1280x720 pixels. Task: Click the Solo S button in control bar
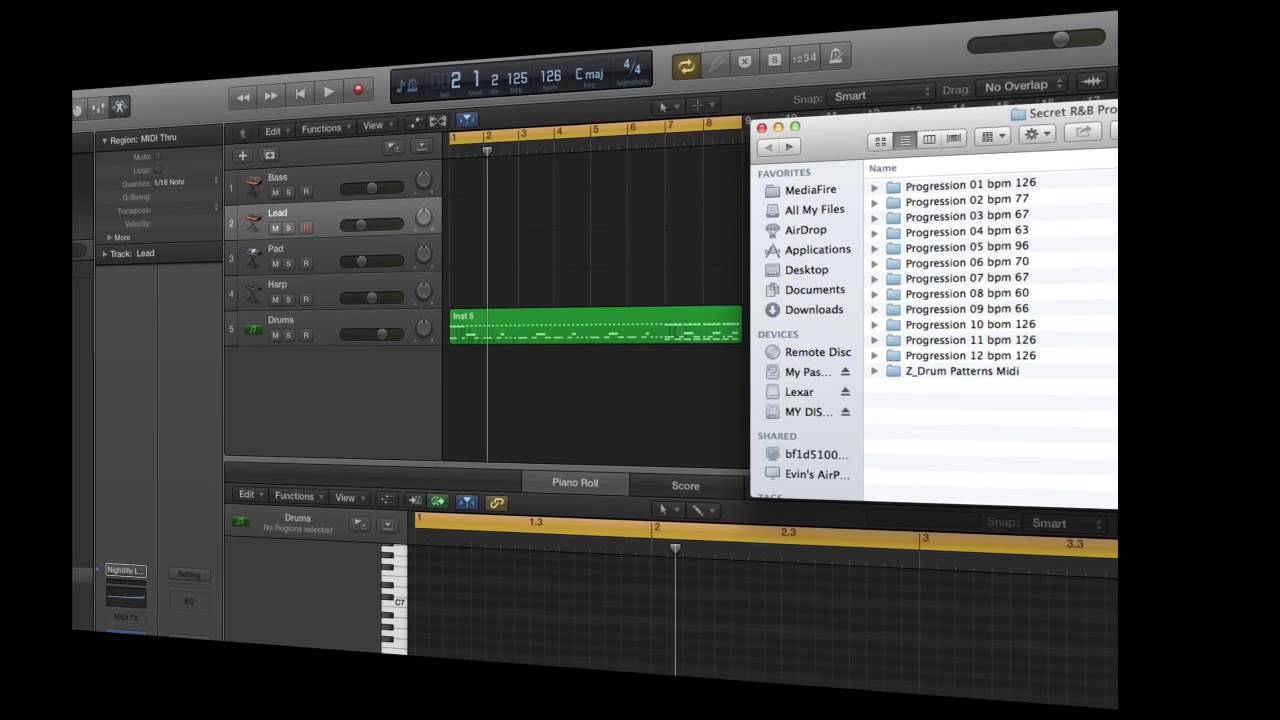[774, 60]
